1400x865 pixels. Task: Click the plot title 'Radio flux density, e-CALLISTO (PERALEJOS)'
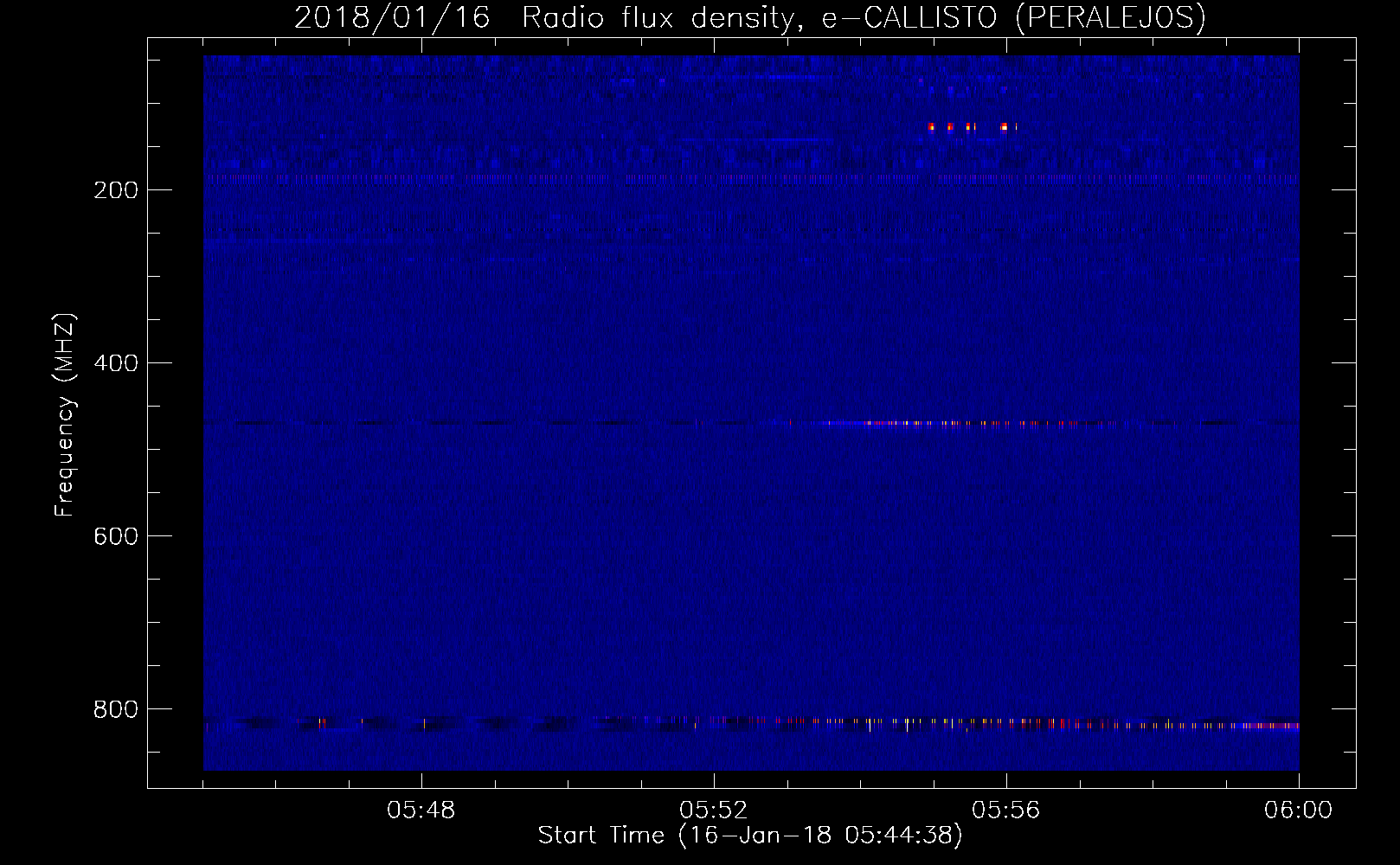[x=864, y=17]
